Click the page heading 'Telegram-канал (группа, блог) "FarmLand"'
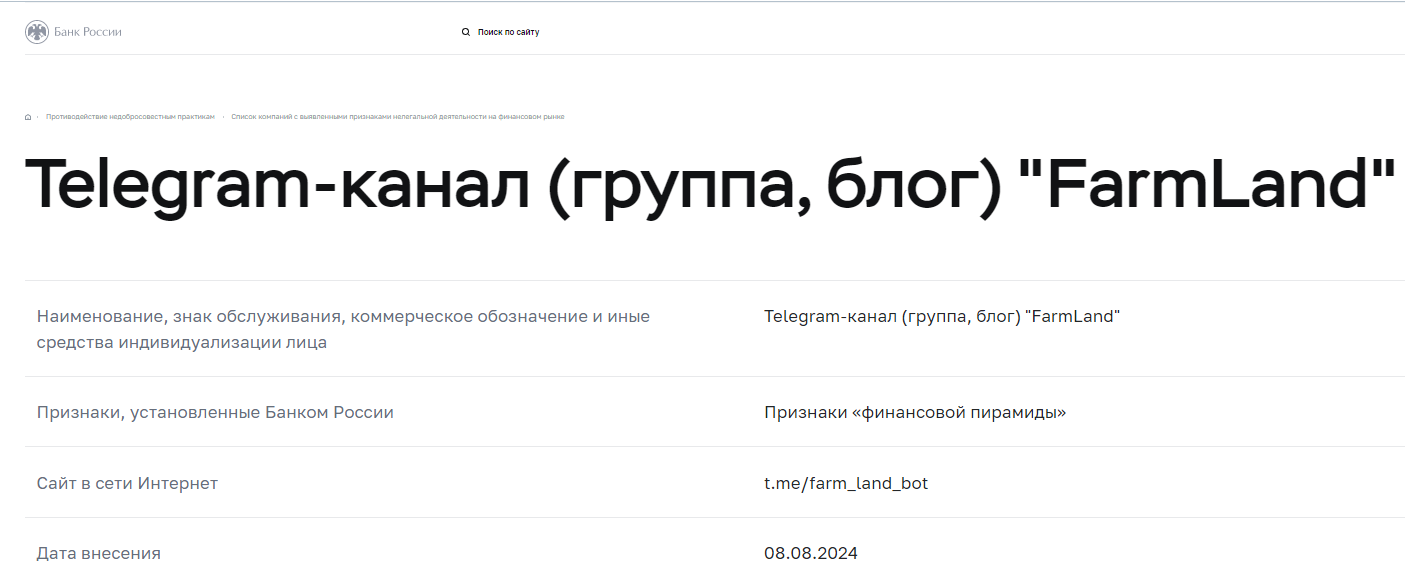 710,186
